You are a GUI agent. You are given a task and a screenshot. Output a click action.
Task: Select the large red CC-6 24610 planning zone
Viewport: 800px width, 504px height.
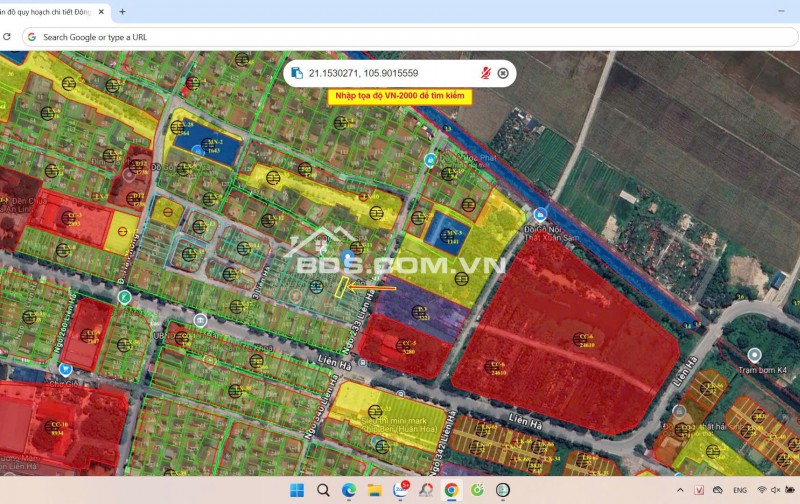coord(566,337)
